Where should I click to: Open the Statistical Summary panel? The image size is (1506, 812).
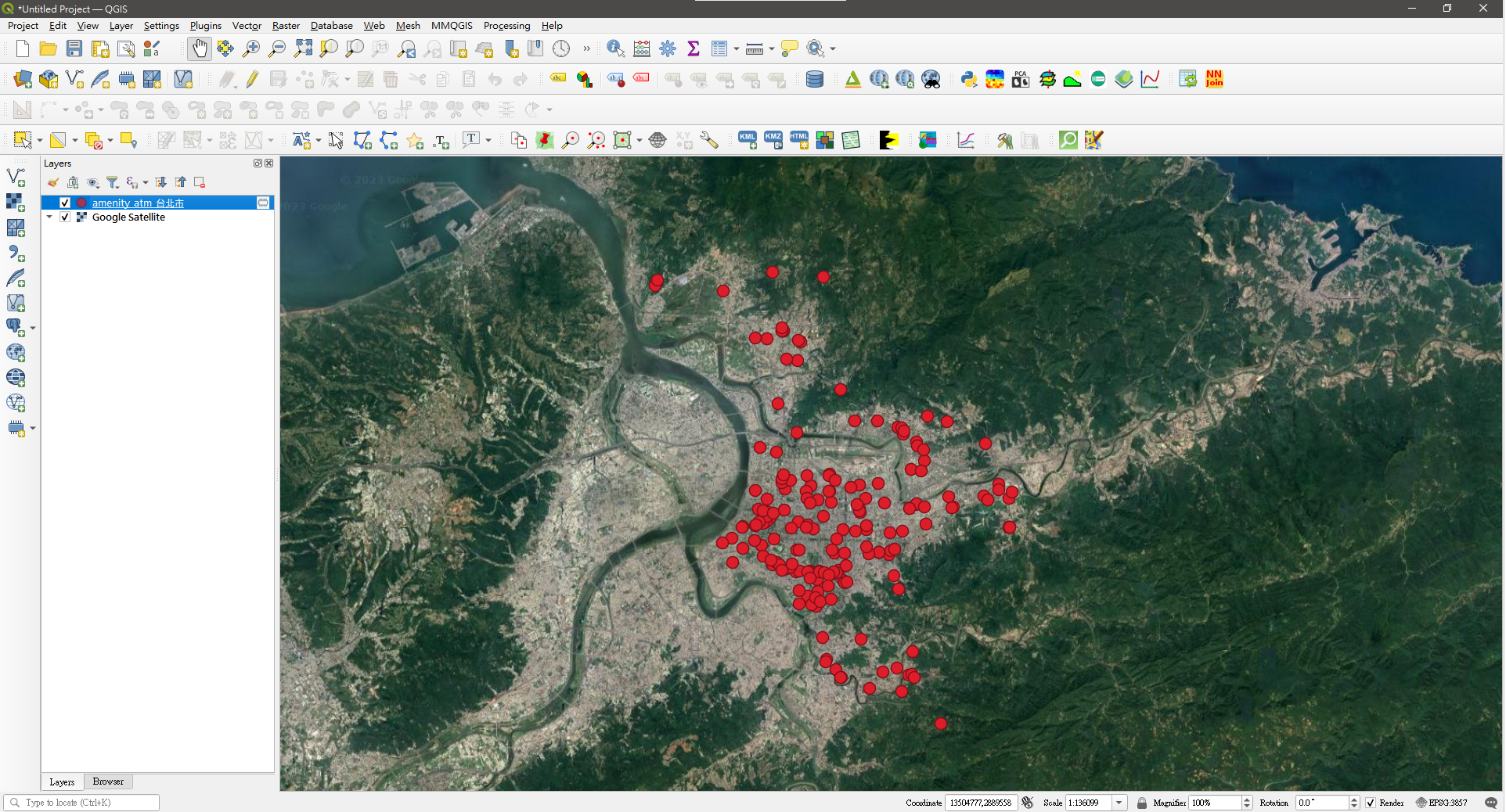point(694,49)
